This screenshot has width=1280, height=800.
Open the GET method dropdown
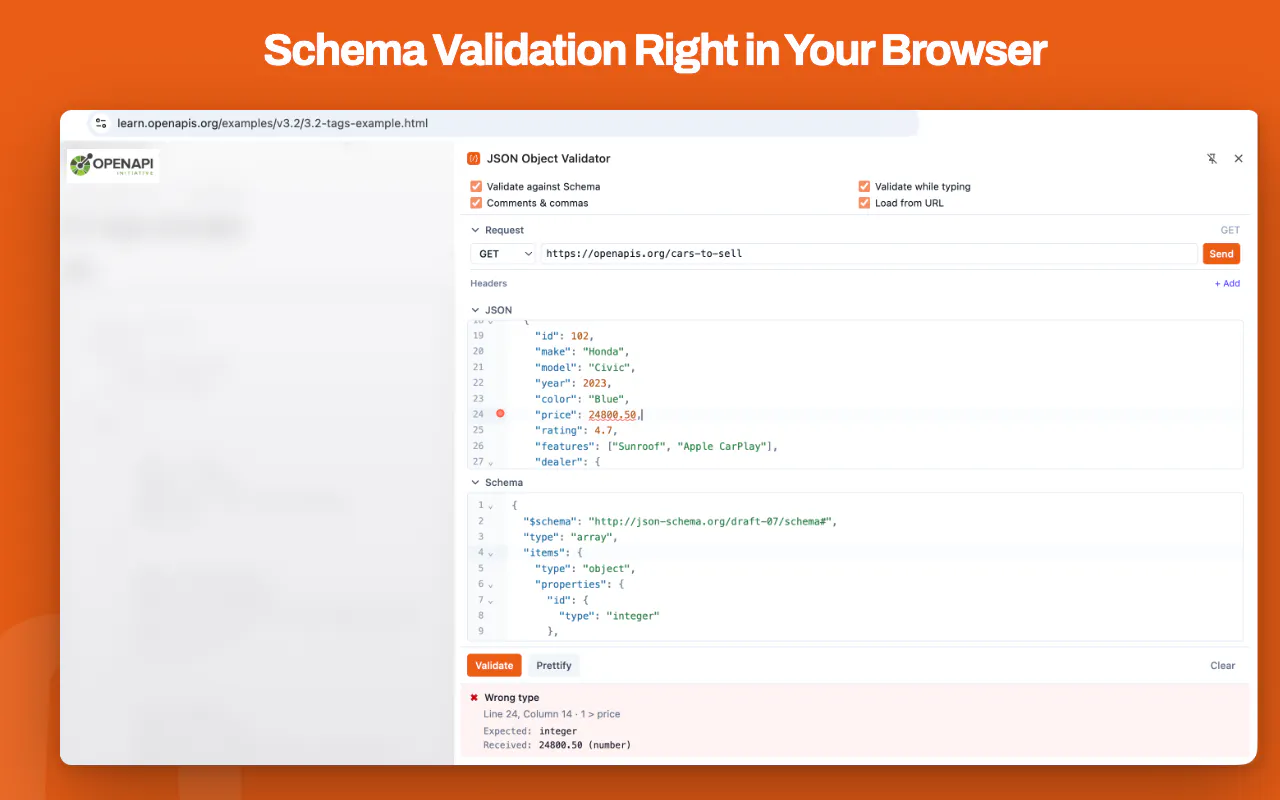coord(503,254)
